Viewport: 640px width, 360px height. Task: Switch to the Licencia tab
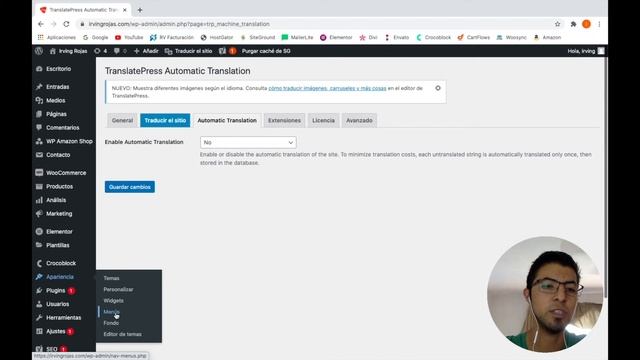coord(323,120)
